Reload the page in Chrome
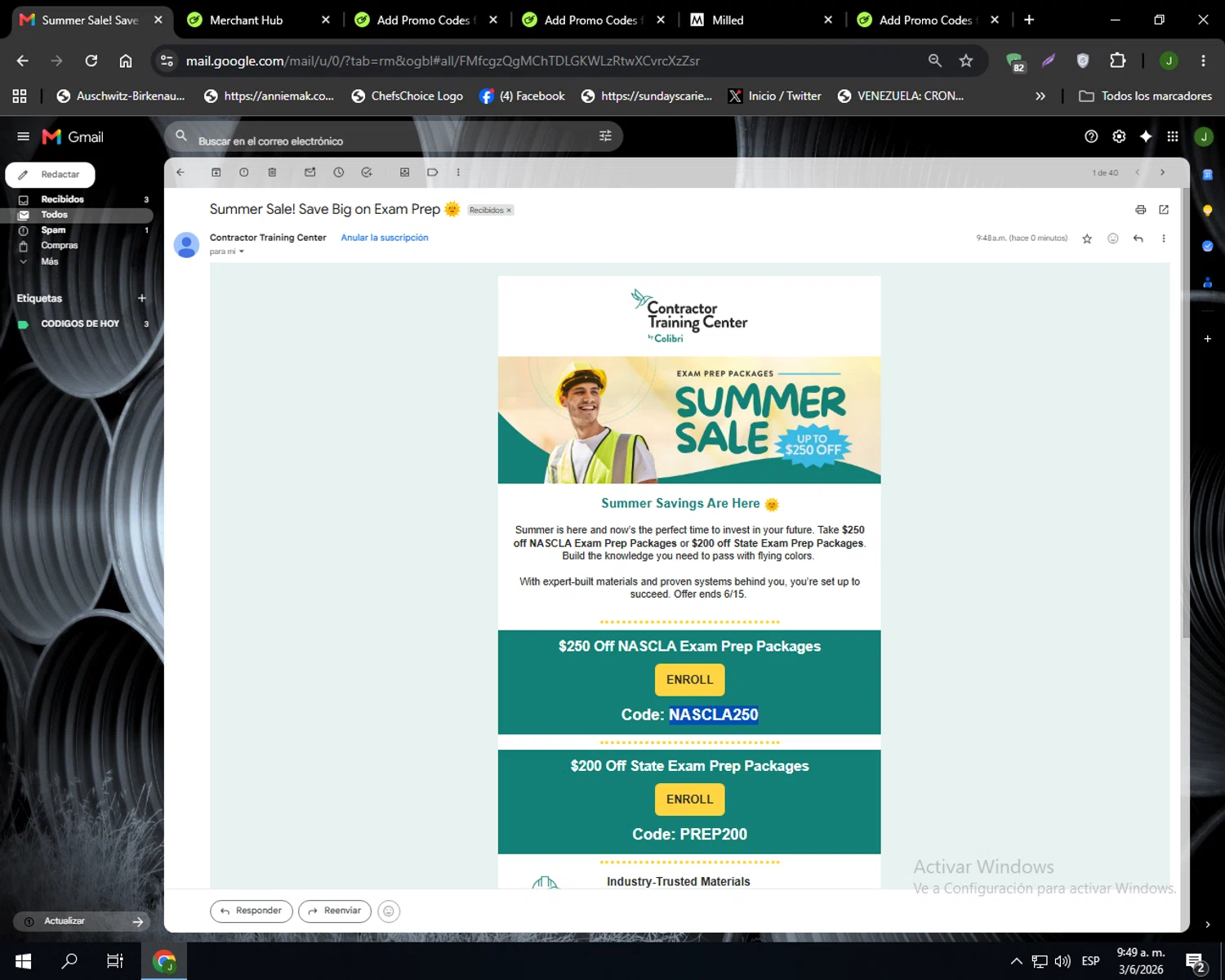 [91, 60]
